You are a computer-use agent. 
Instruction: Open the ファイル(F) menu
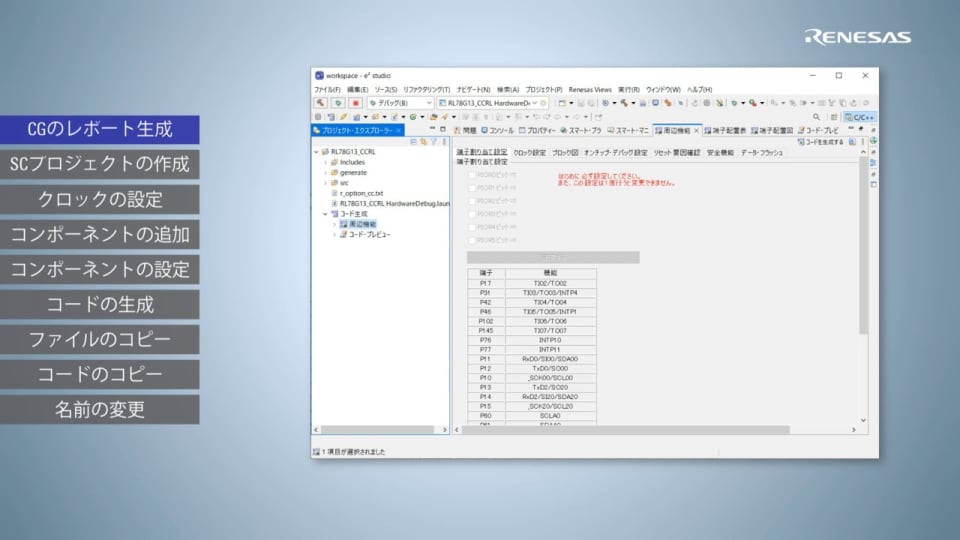coord(327,89)
